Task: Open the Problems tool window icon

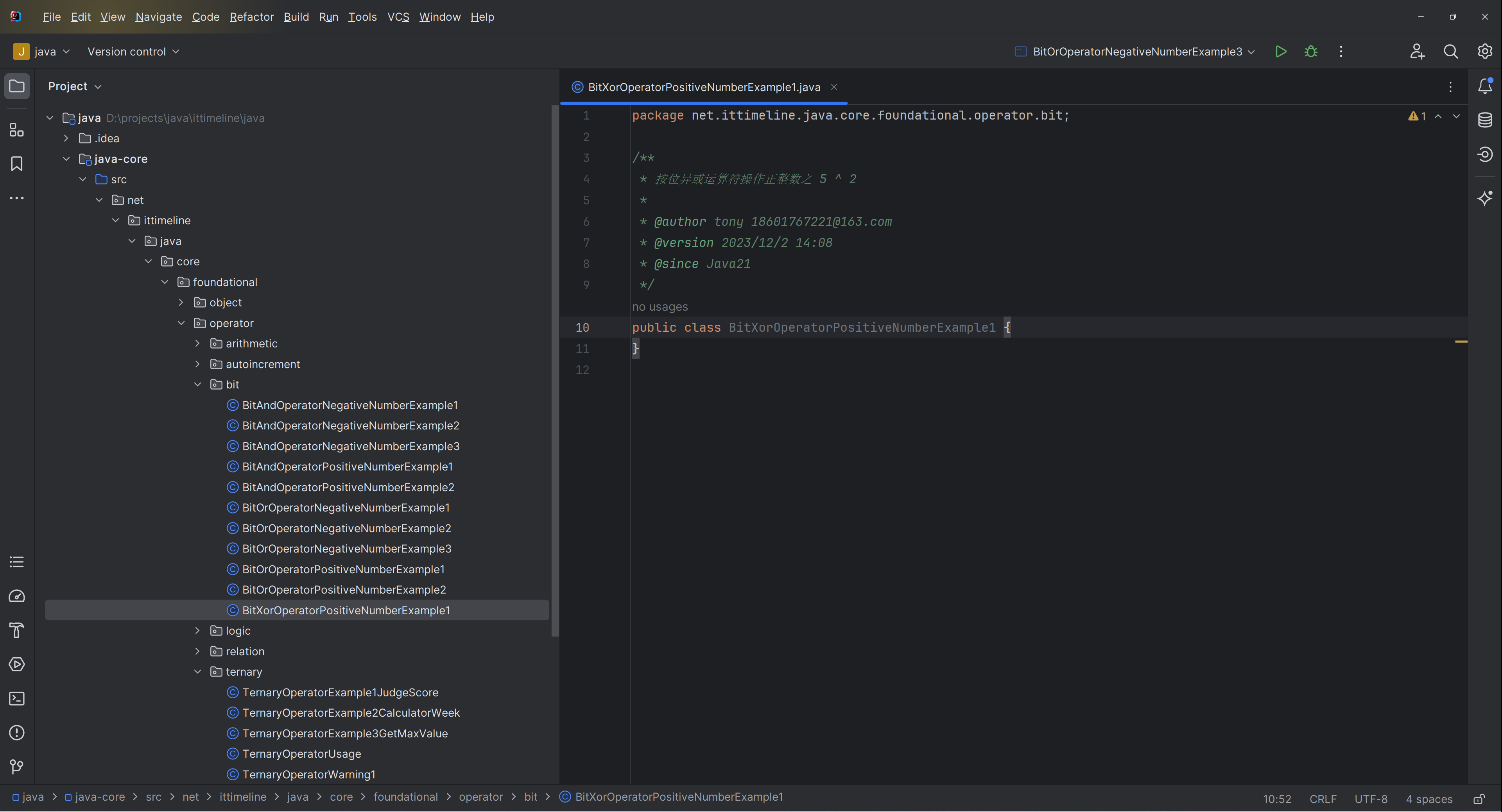Action: click(x=17, y=733)
